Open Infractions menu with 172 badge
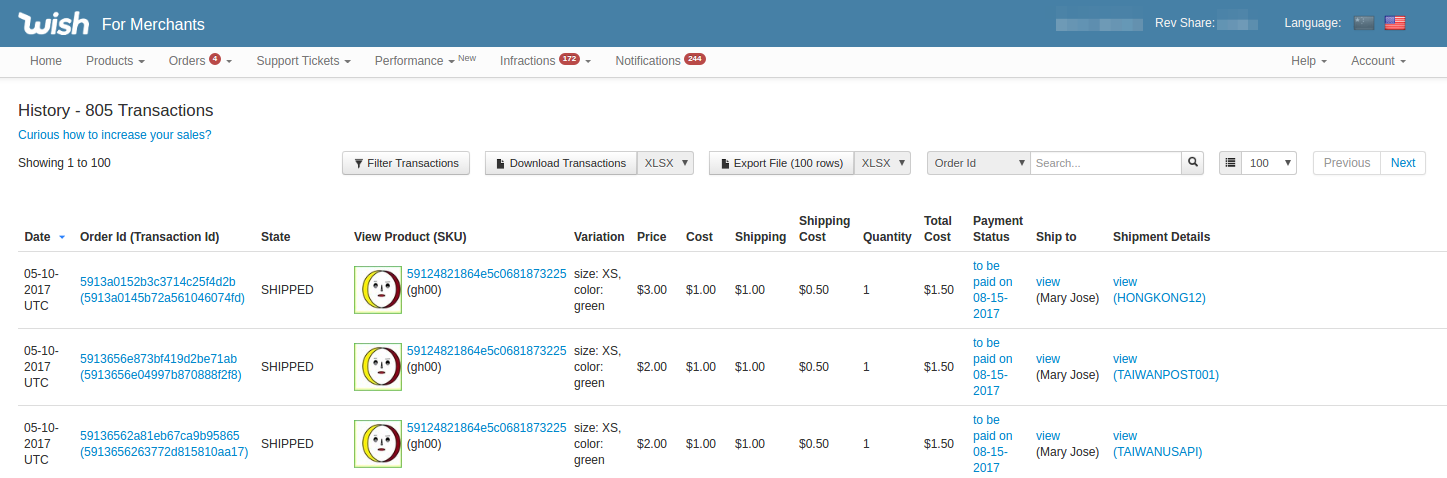 [x=545, y=61]
